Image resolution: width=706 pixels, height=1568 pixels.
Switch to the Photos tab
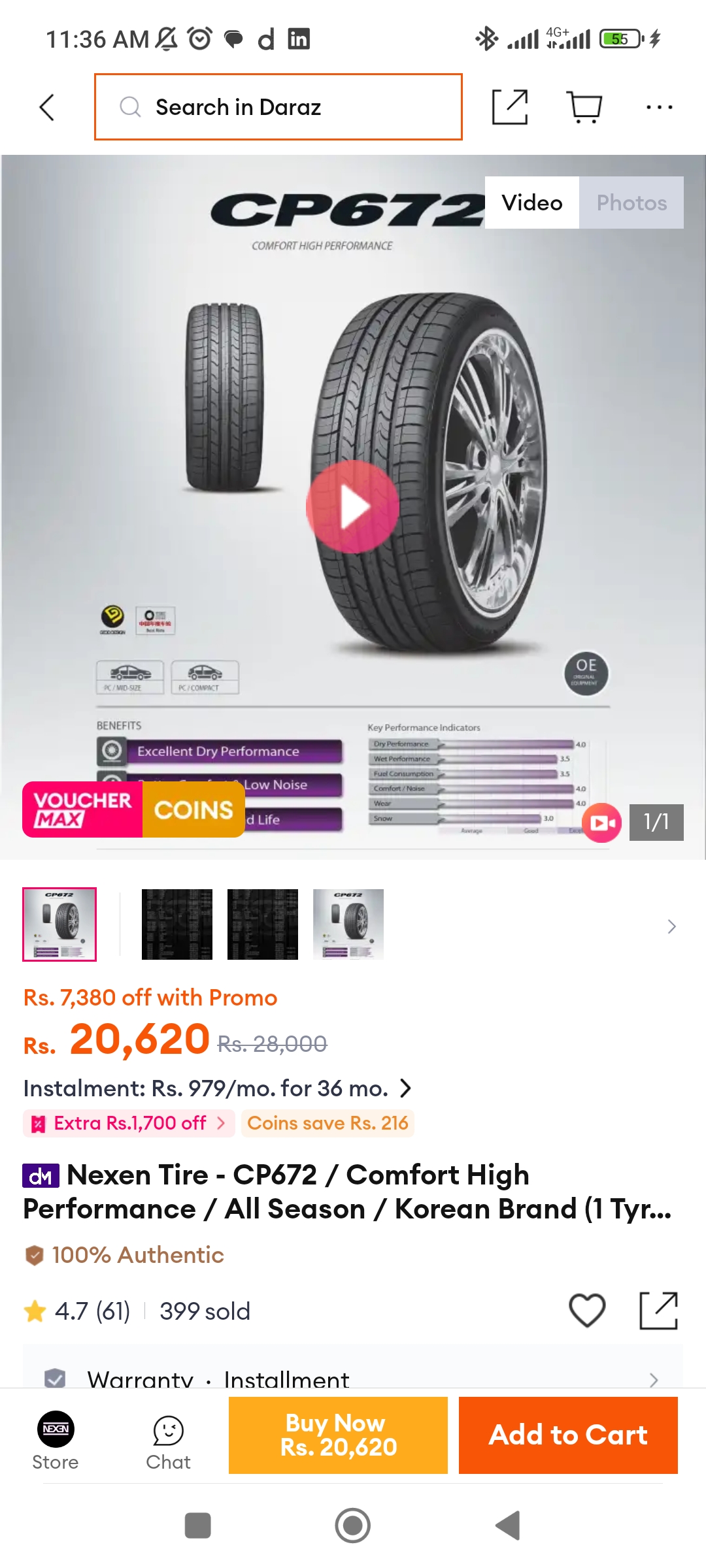(x=631, y=203)
